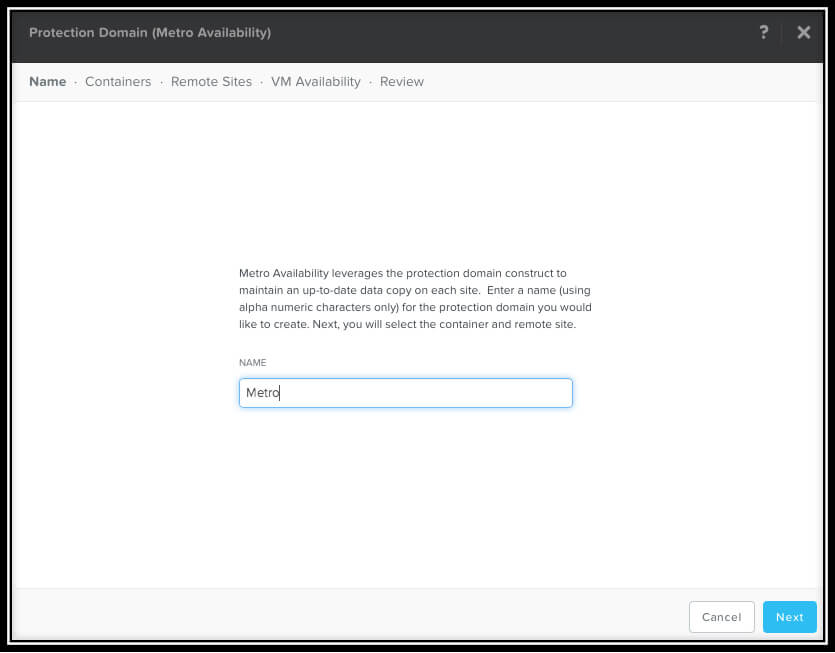
Task: Place cursor after typed text Metro
Action: coord(281,393)
